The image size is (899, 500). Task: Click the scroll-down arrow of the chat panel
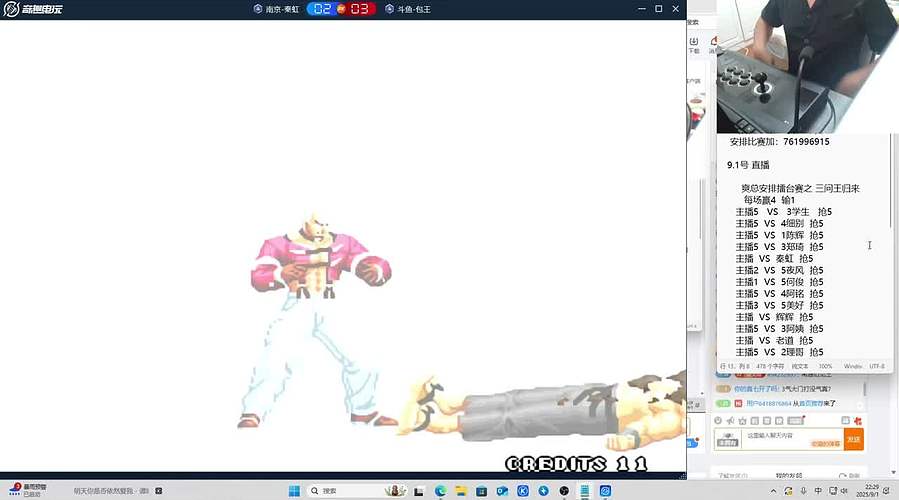pos(893,472)
